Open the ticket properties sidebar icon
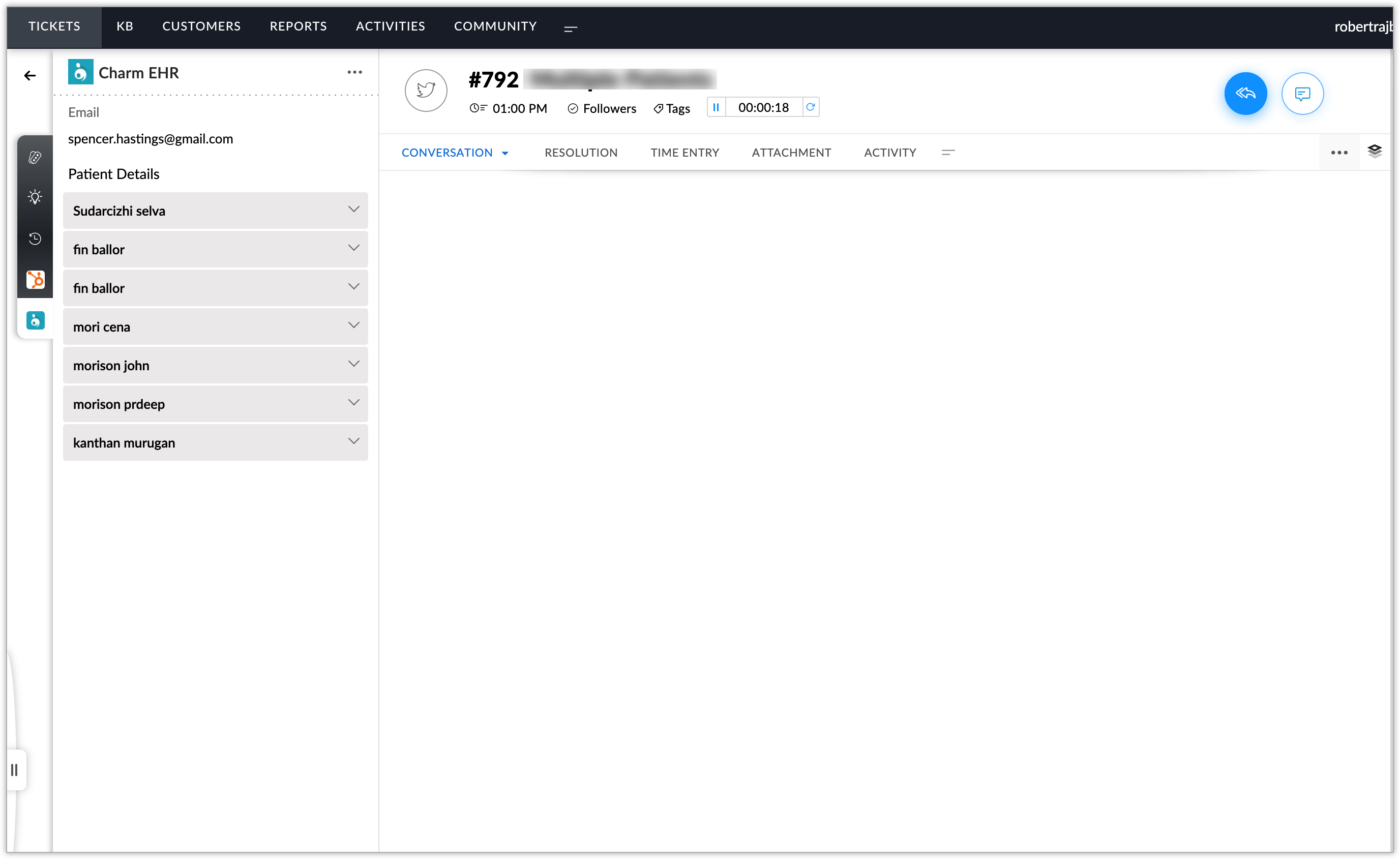The height and width of the screenshot is (859, 1400). pos(35,157)
